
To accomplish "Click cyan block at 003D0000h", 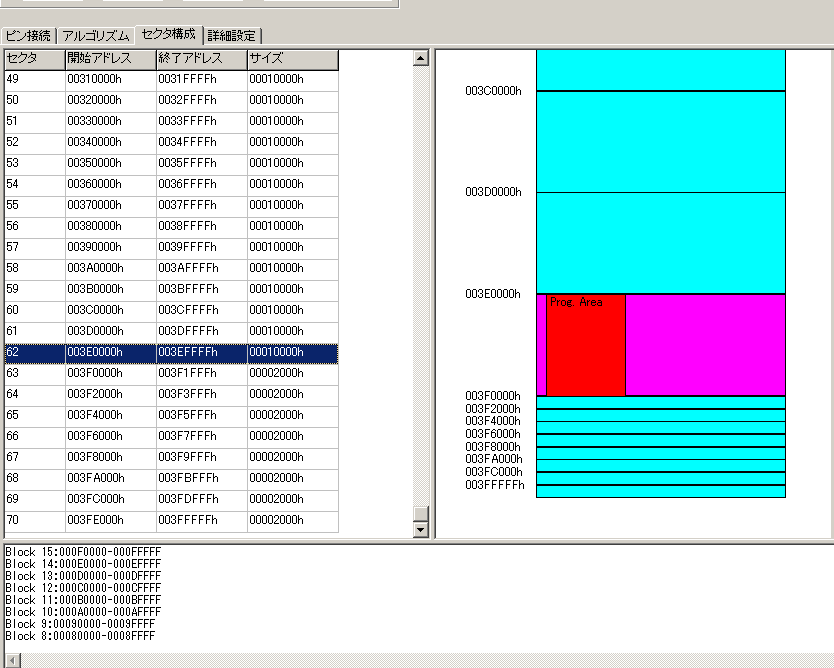I will point(660,242).
